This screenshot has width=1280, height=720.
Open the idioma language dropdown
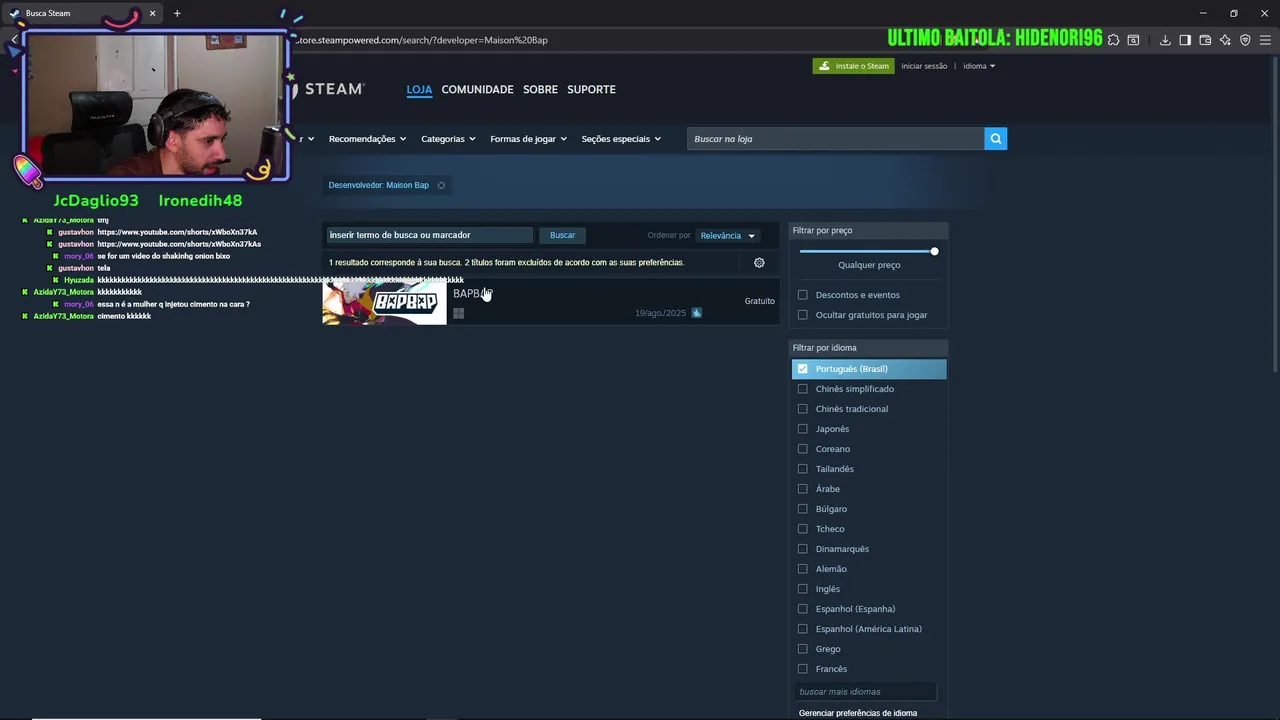tap(979, 66)
